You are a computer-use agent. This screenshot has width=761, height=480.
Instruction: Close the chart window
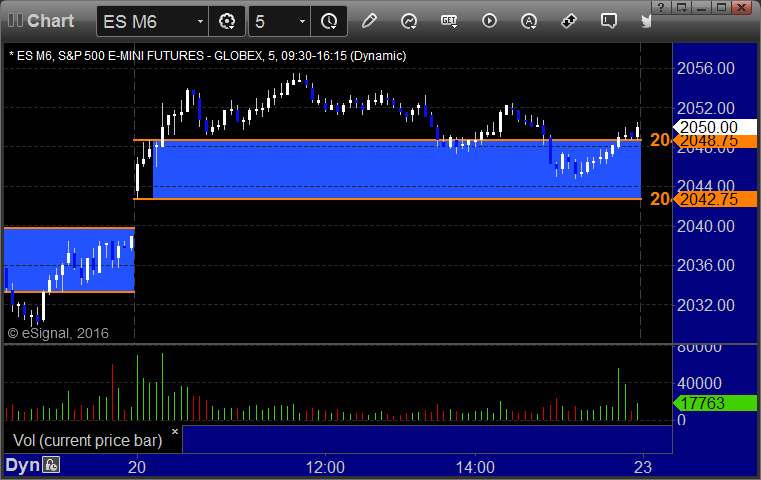click(x=742, y=7)
